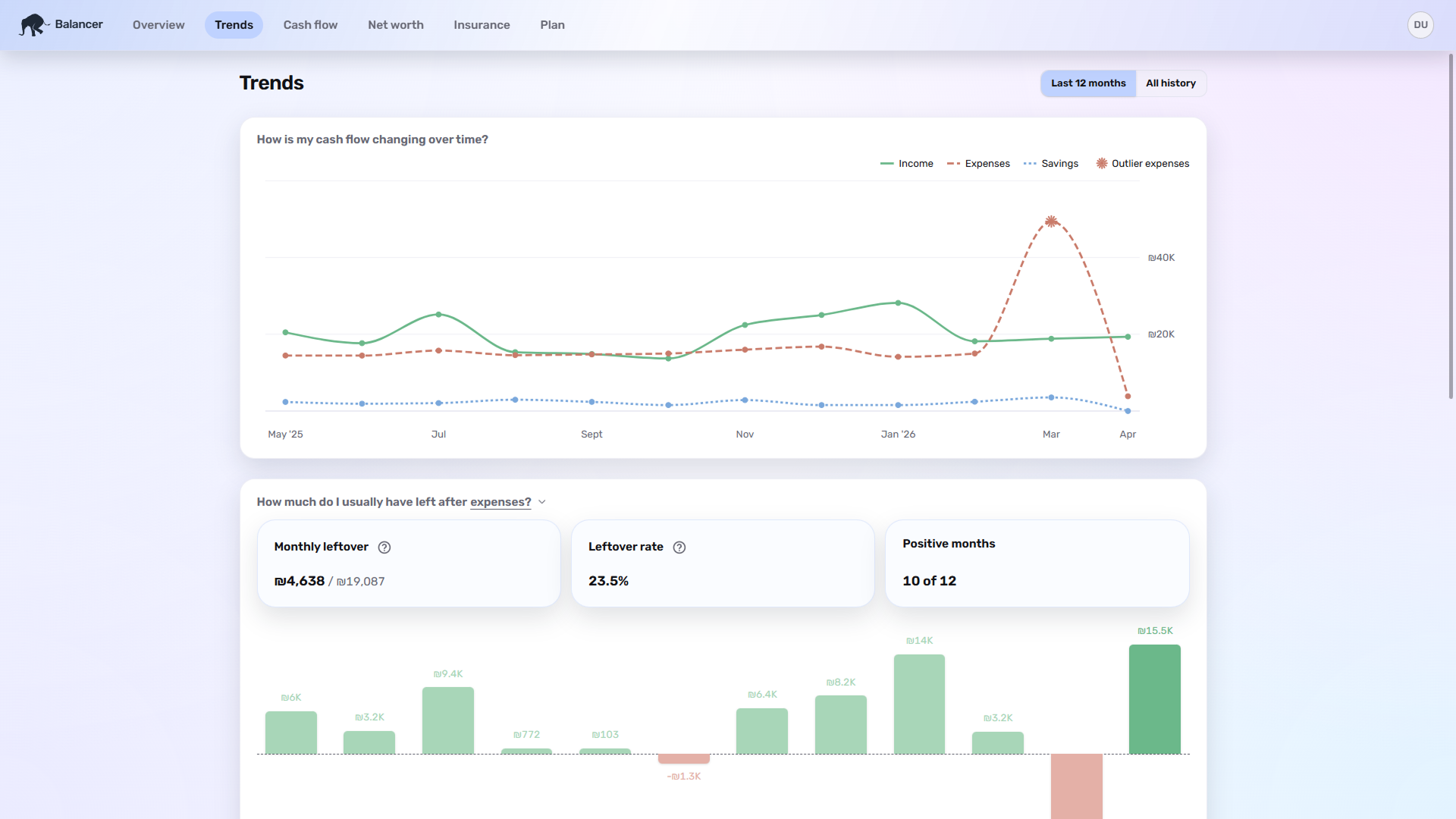Toggle Savings series in chart legend
The width and height of the screenshot is (1456, 819).
1051,164
